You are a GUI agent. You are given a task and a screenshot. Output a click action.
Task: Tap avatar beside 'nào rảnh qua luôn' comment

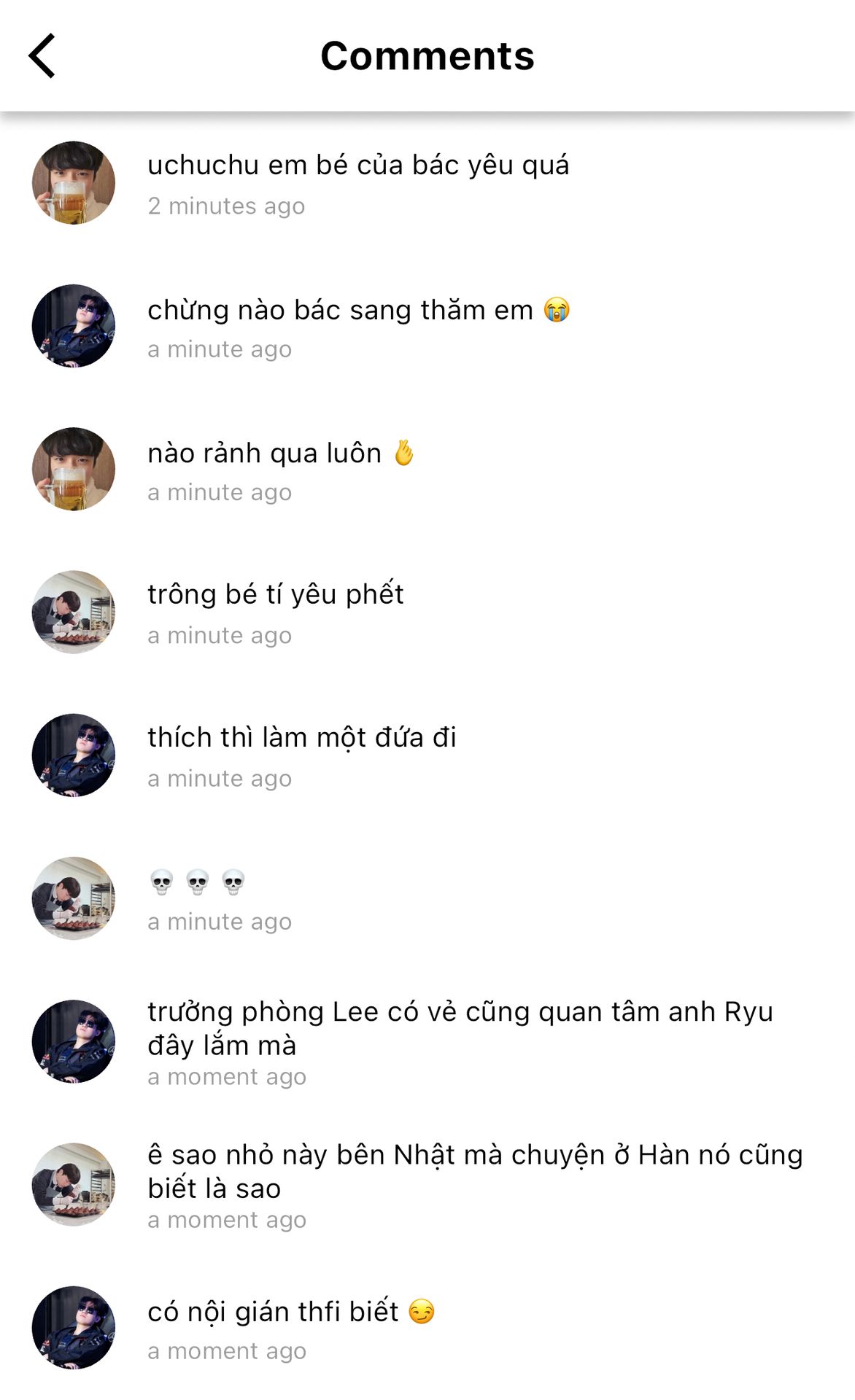click(74, 469)
